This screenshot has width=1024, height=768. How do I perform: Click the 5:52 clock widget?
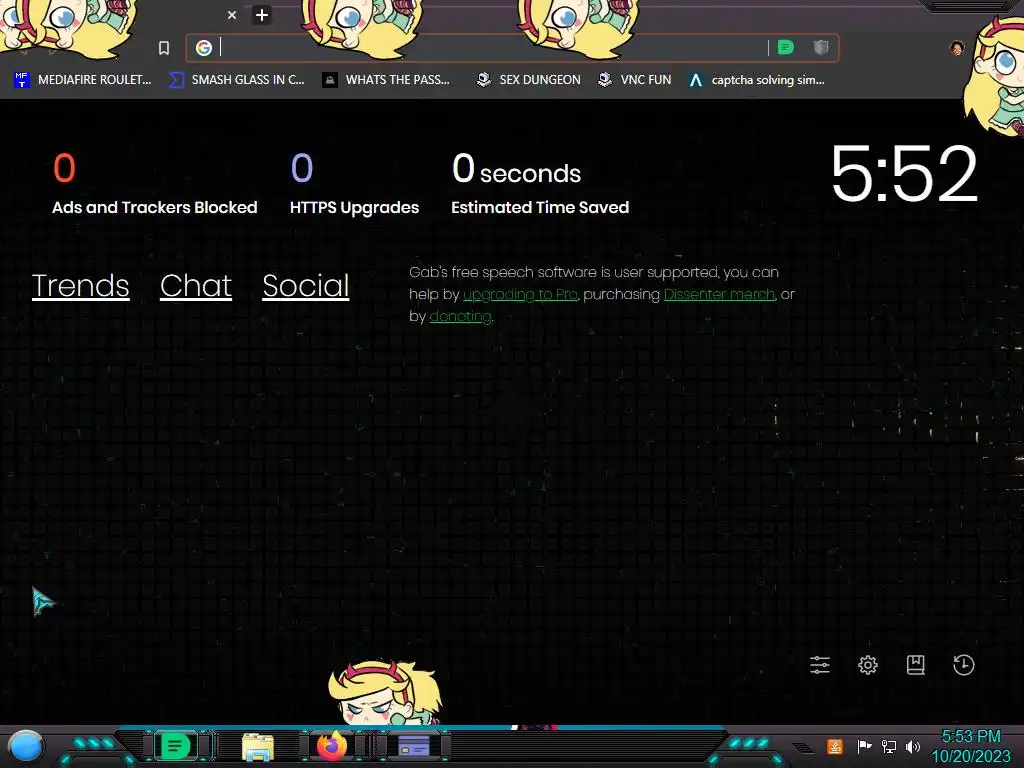pos(904,174)
